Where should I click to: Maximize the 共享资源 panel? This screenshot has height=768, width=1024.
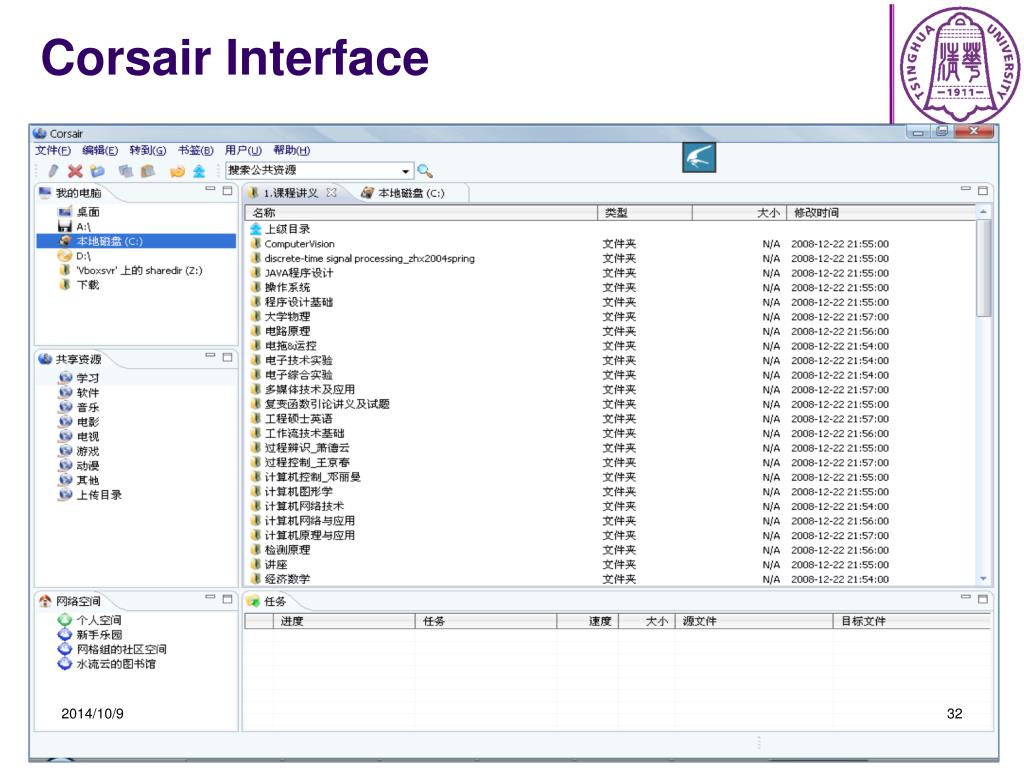(x=227, y=357)
